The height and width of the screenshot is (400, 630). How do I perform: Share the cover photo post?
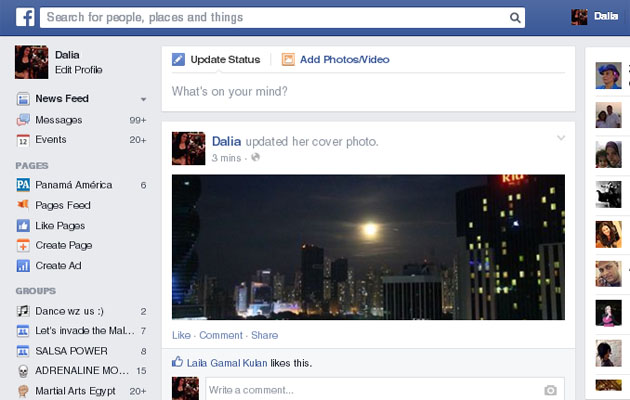coord(264,335)
